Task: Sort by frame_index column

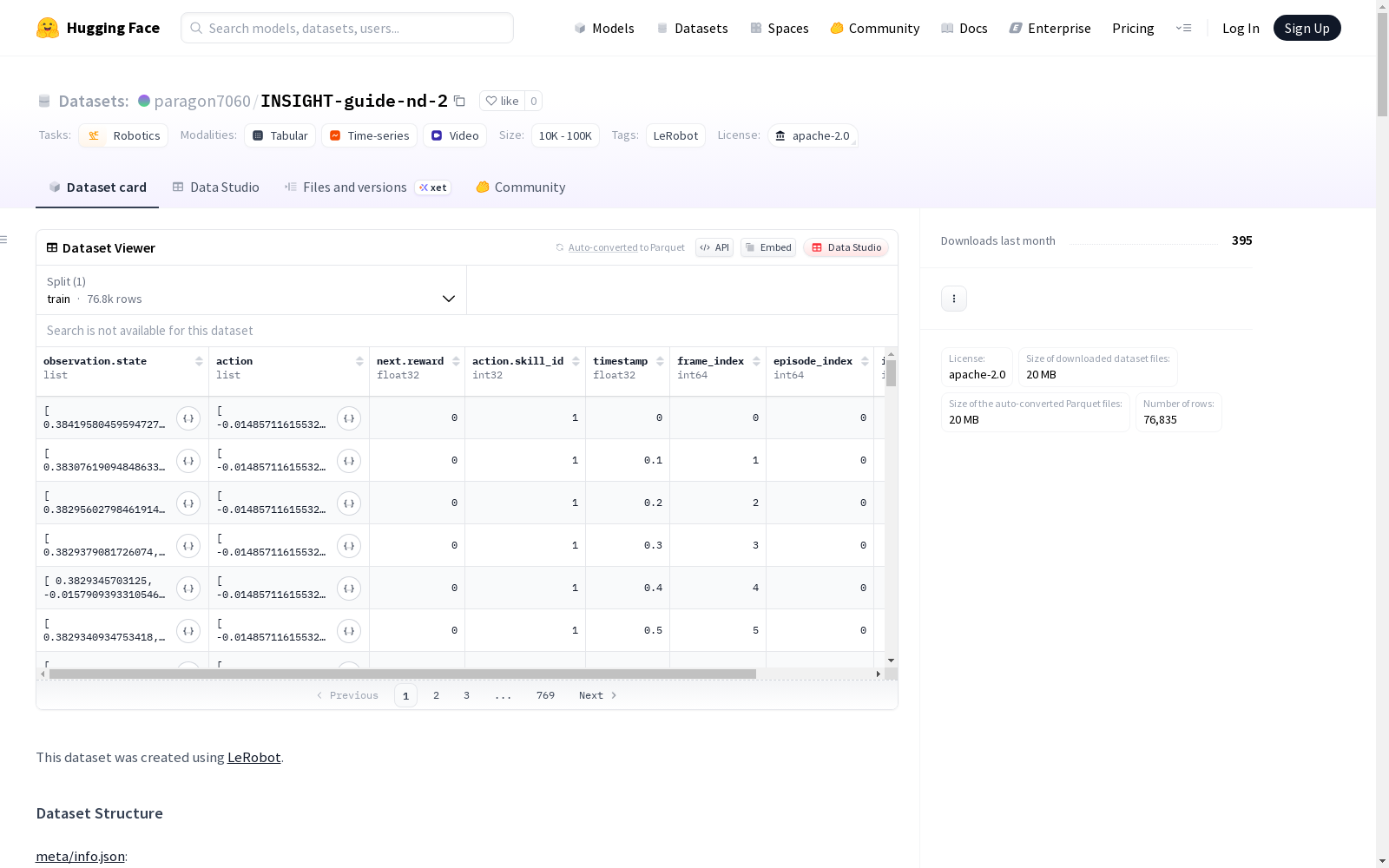Action: [756, 361]
